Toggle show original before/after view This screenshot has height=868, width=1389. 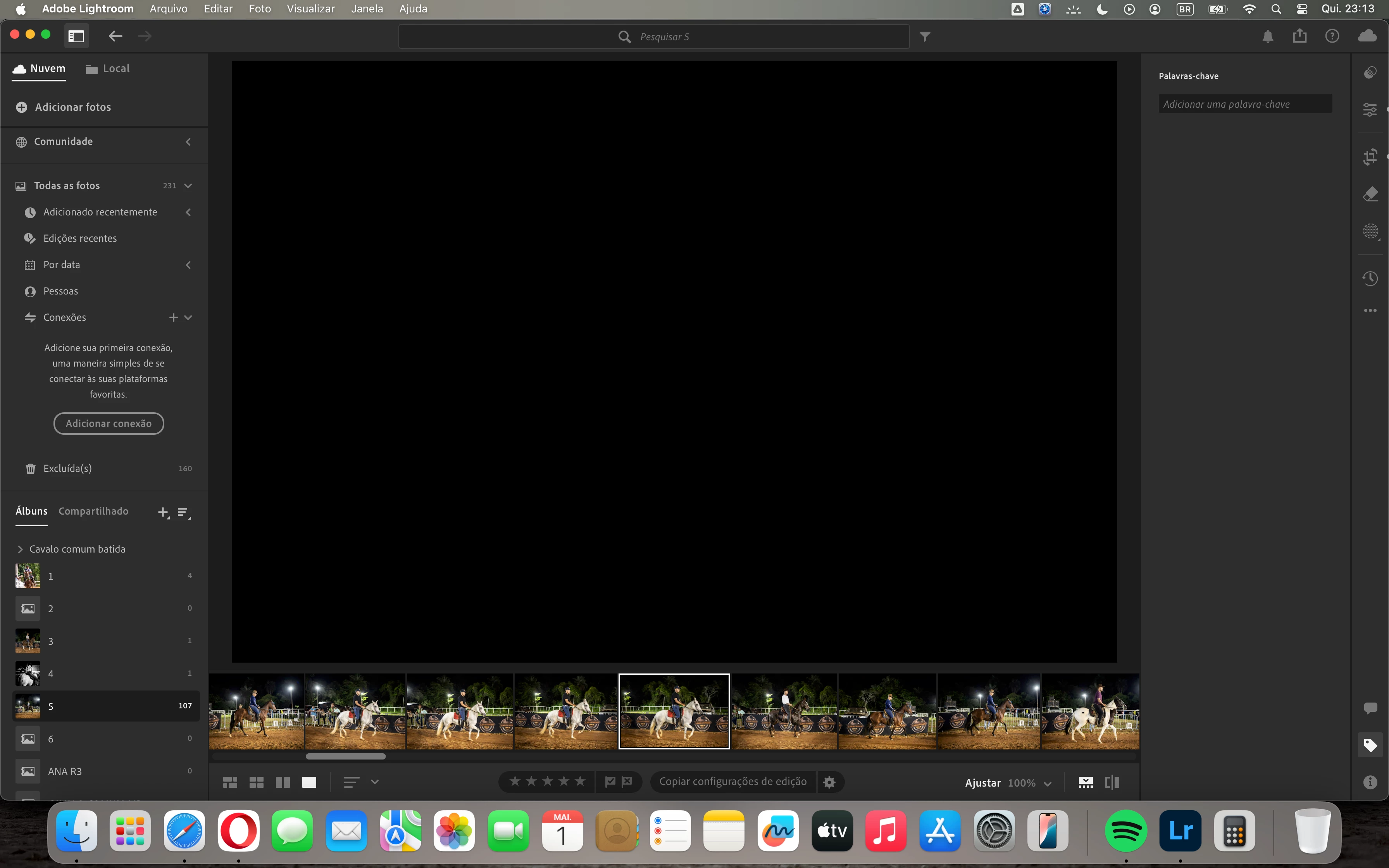[1112, 782]
